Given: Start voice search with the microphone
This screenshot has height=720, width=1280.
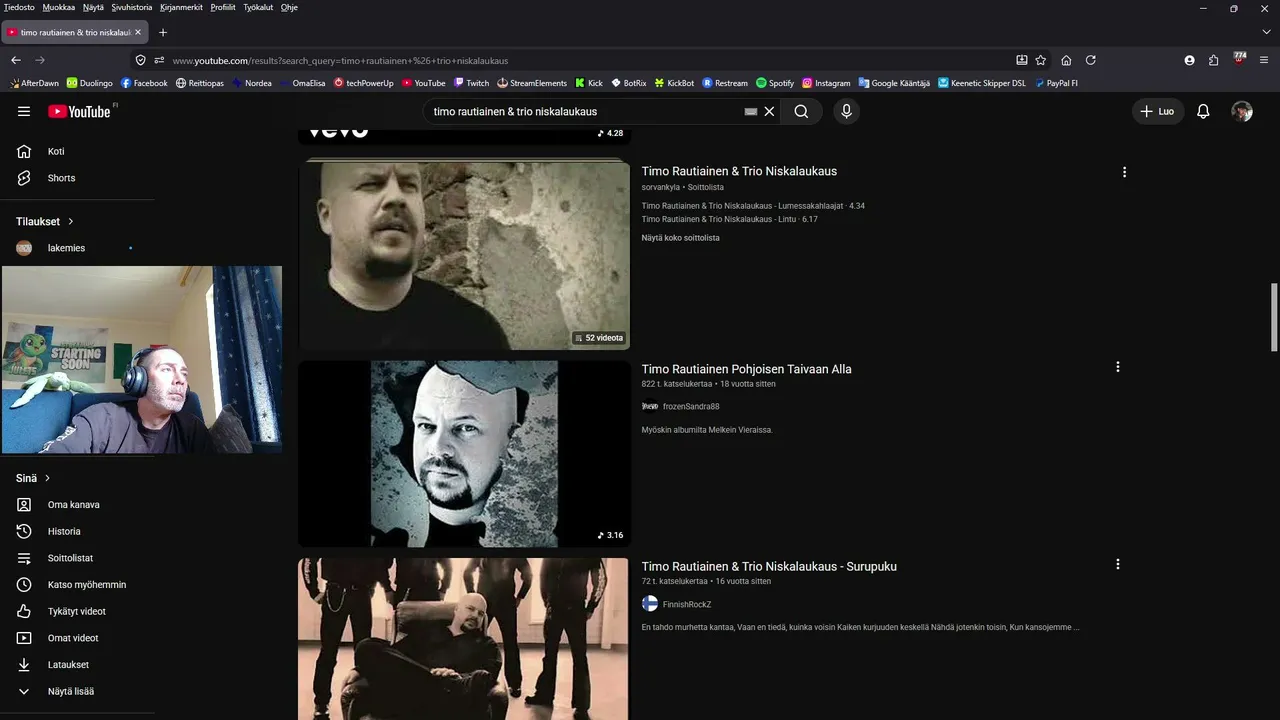Looking at the screenshot, I should 846,112.
